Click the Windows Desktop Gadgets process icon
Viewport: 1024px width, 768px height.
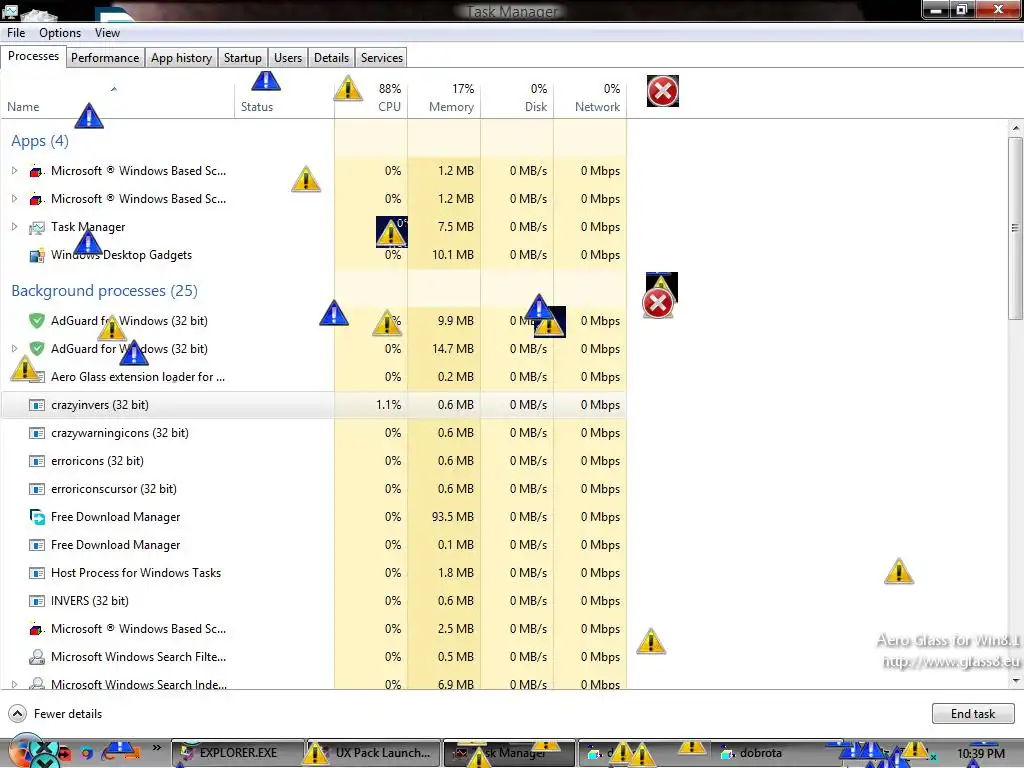[37, 255]
